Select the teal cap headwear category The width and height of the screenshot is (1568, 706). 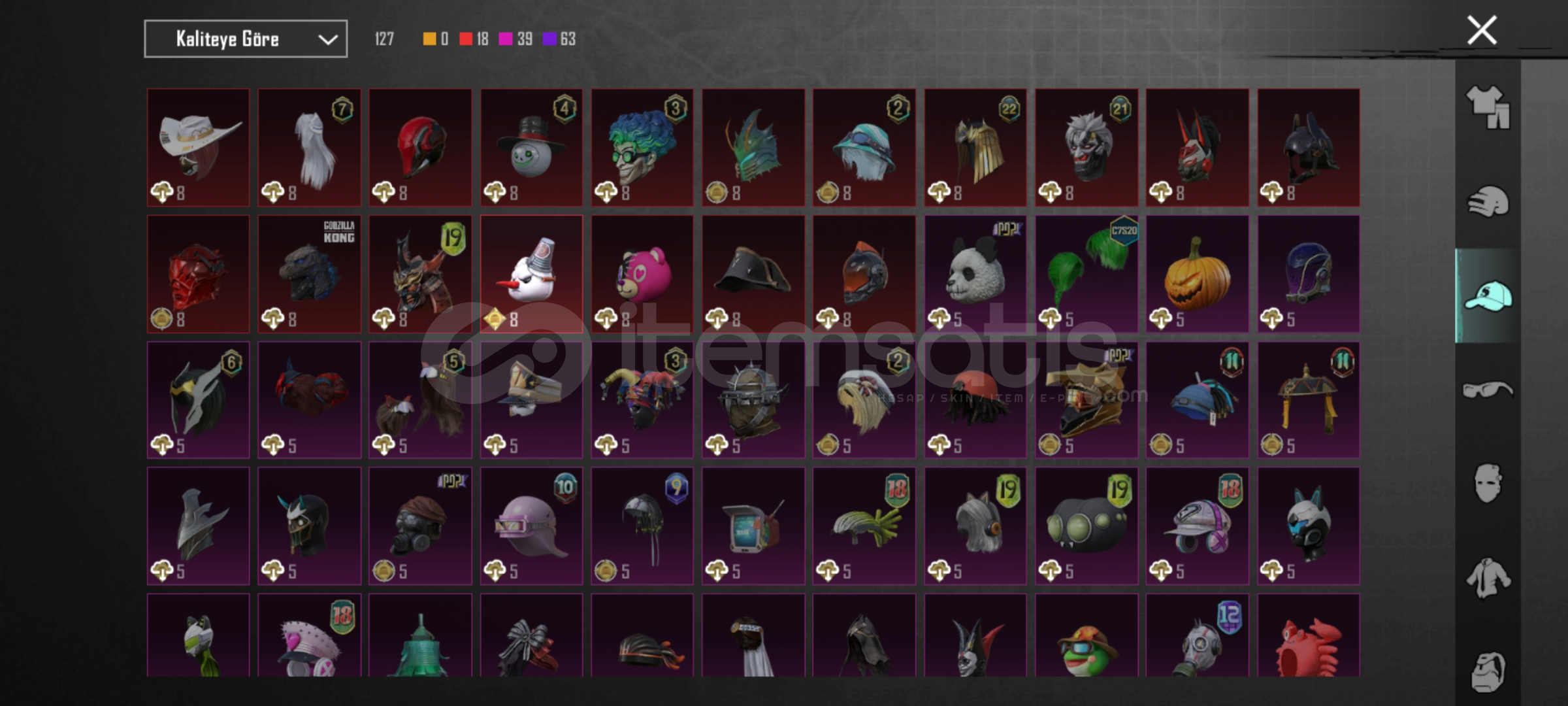(1488, 295)
